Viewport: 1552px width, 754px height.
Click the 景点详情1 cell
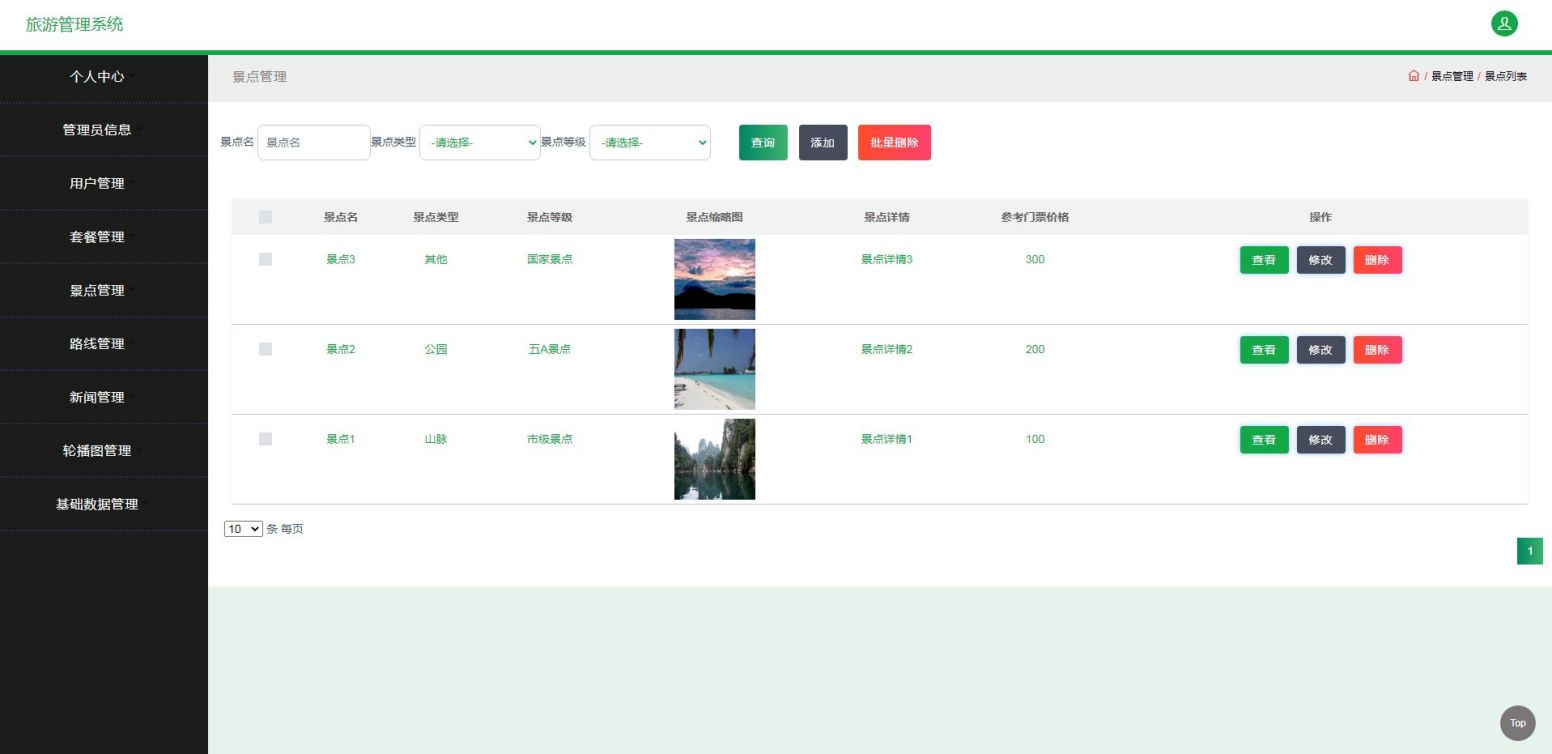point(887,439)
